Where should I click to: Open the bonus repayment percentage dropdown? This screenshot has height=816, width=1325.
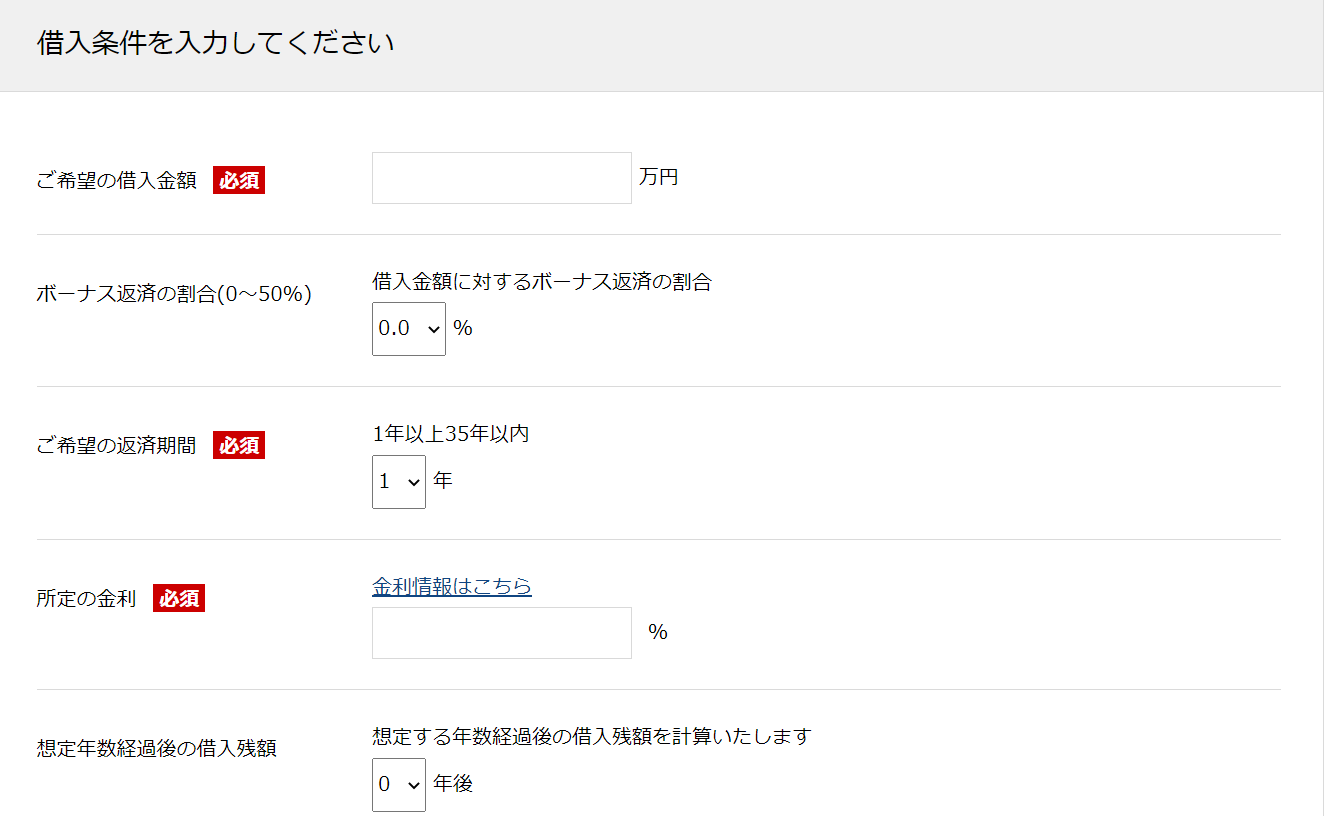pos(408,329)
